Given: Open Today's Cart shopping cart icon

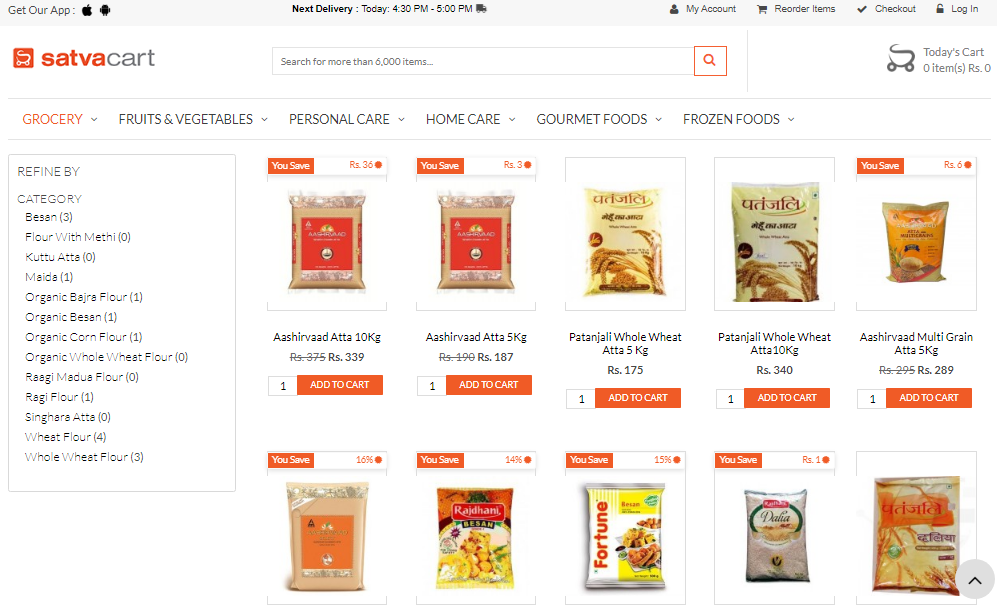Looking at the screenshot, I should coord(900,58).
